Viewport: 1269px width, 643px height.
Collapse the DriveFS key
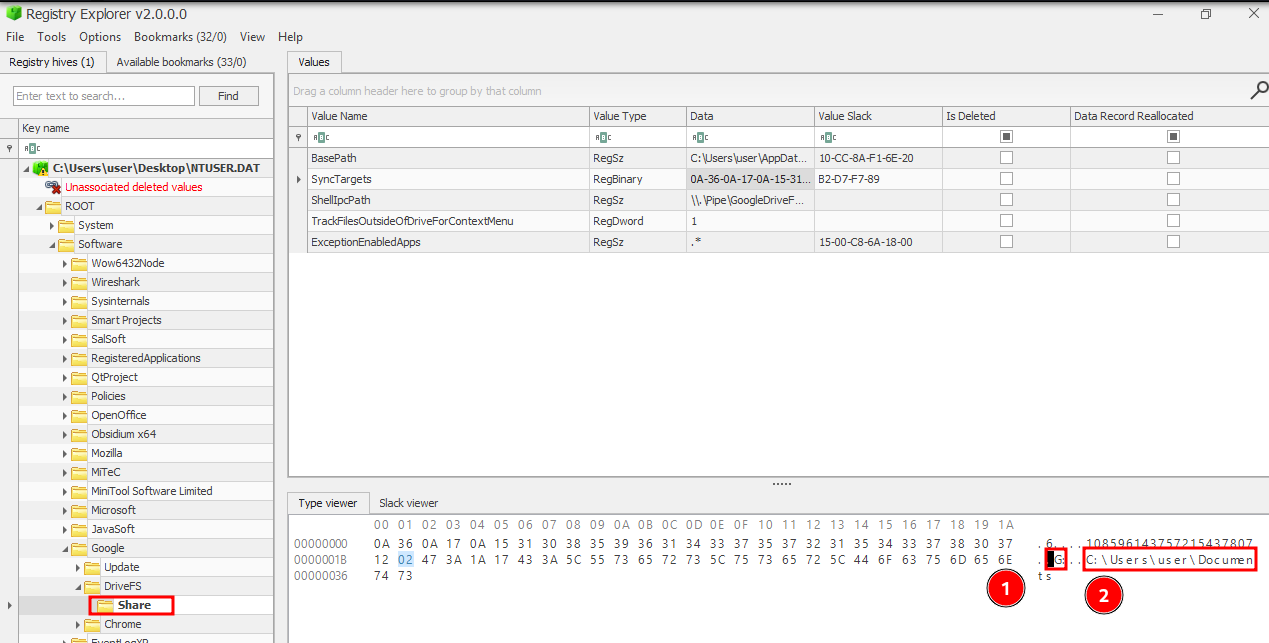pos(79,587)
